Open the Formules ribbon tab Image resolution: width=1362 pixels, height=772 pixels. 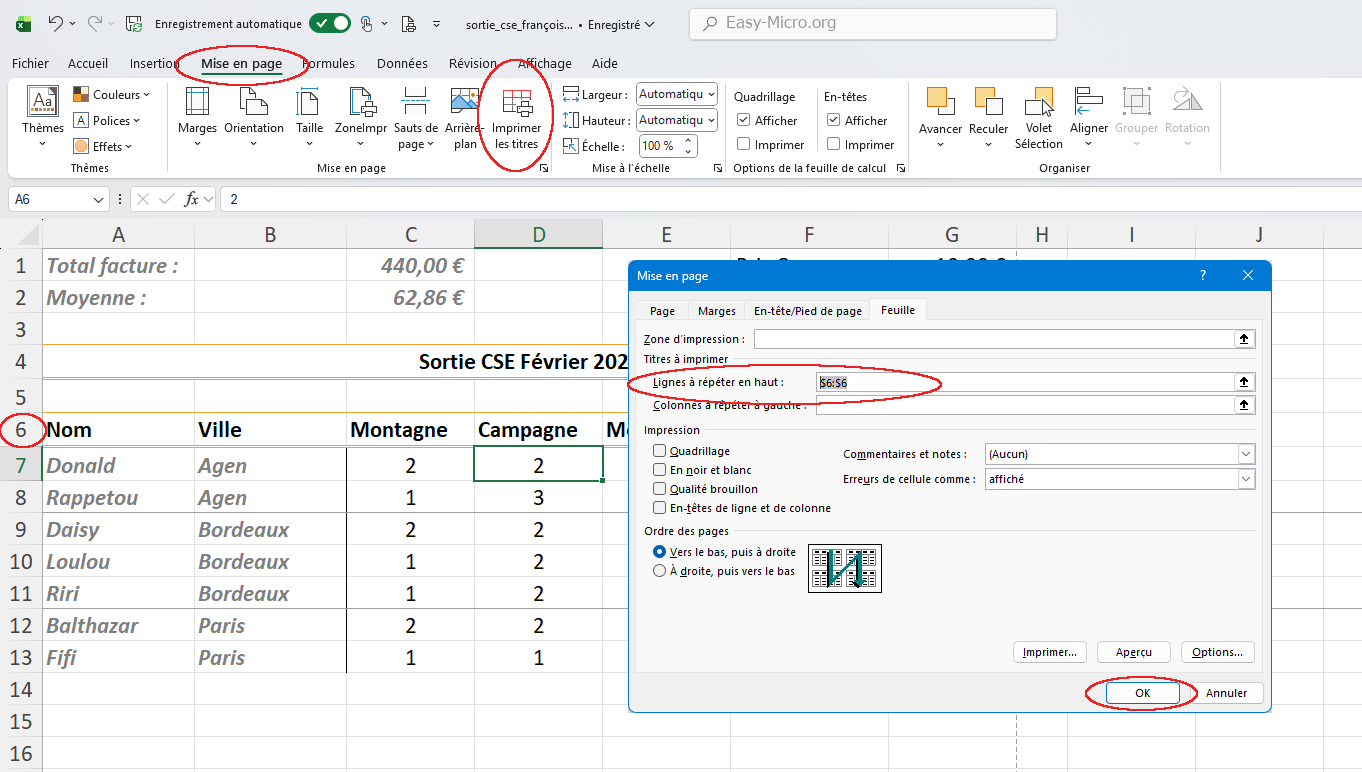click(329, 64)
